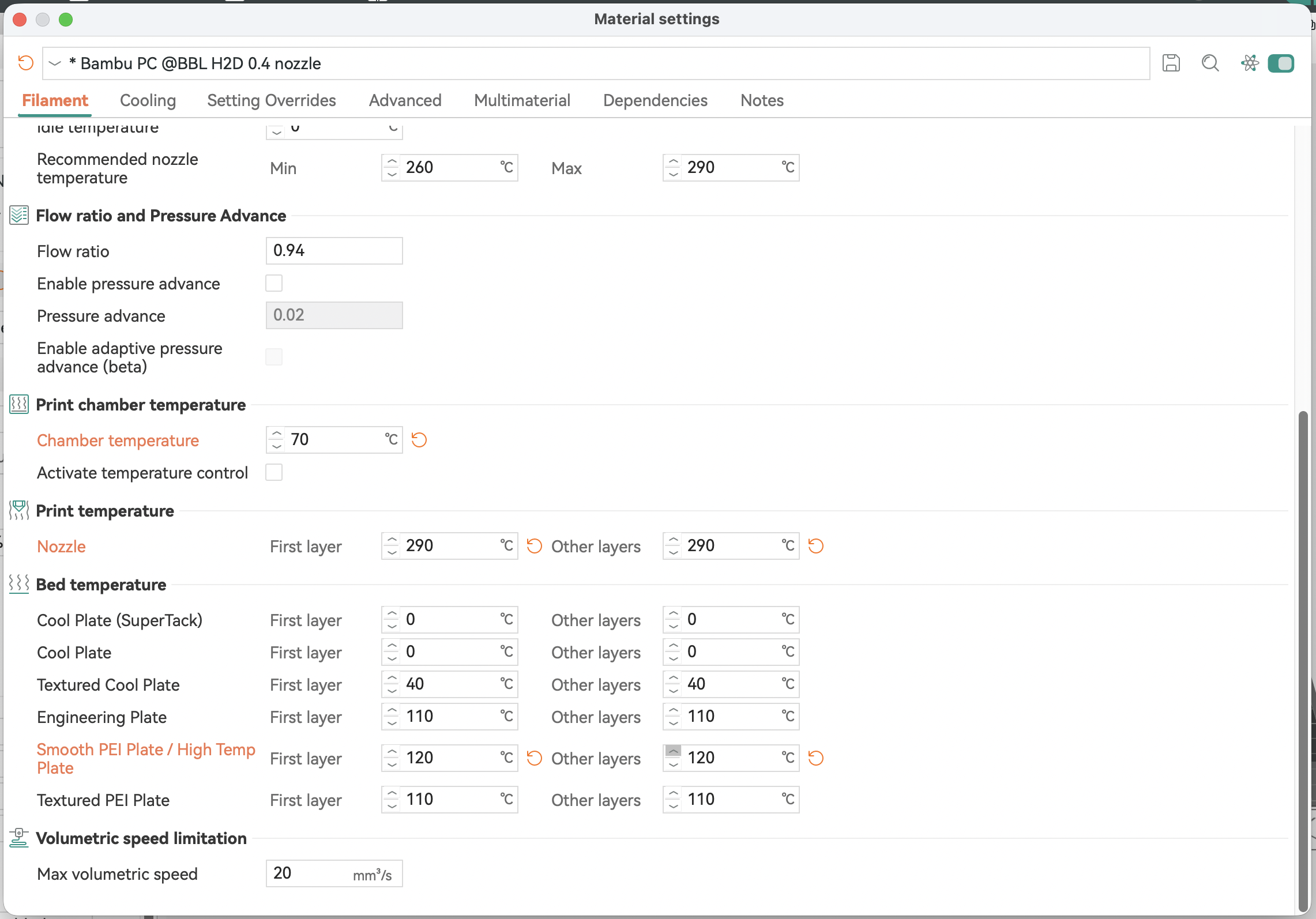Click the Cool Plate first layer value field

tap(450, 652)
